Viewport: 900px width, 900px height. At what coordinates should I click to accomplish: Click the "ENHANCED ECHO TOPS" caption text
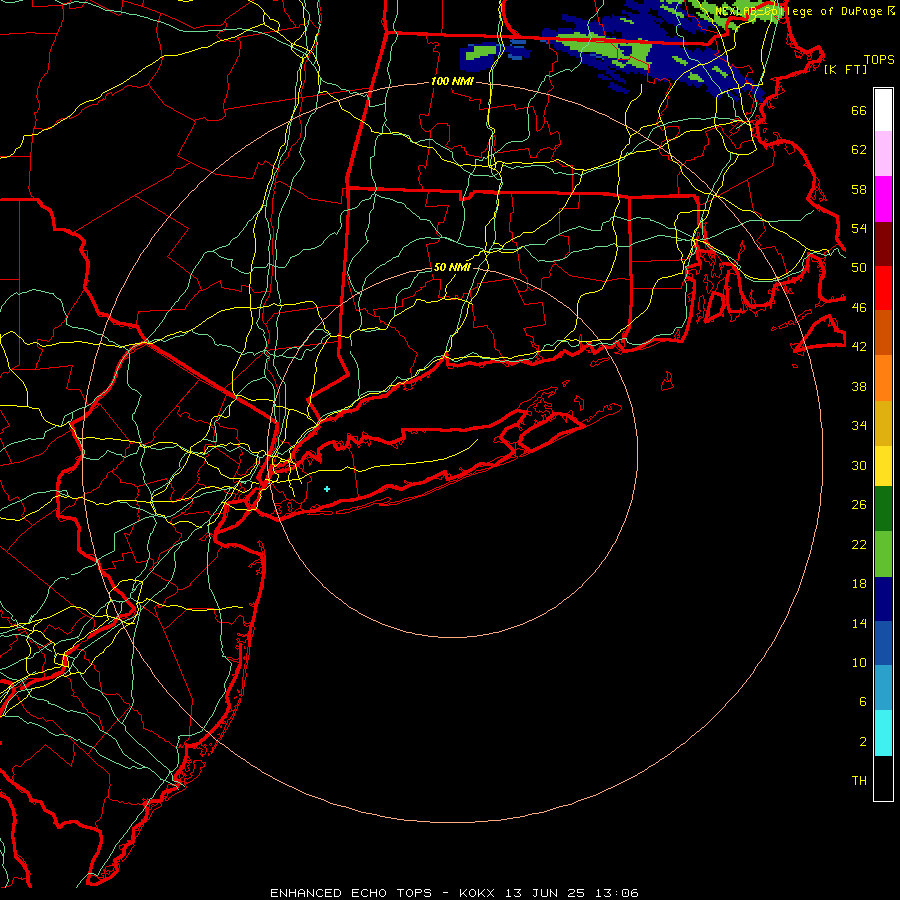coord(351,893)
